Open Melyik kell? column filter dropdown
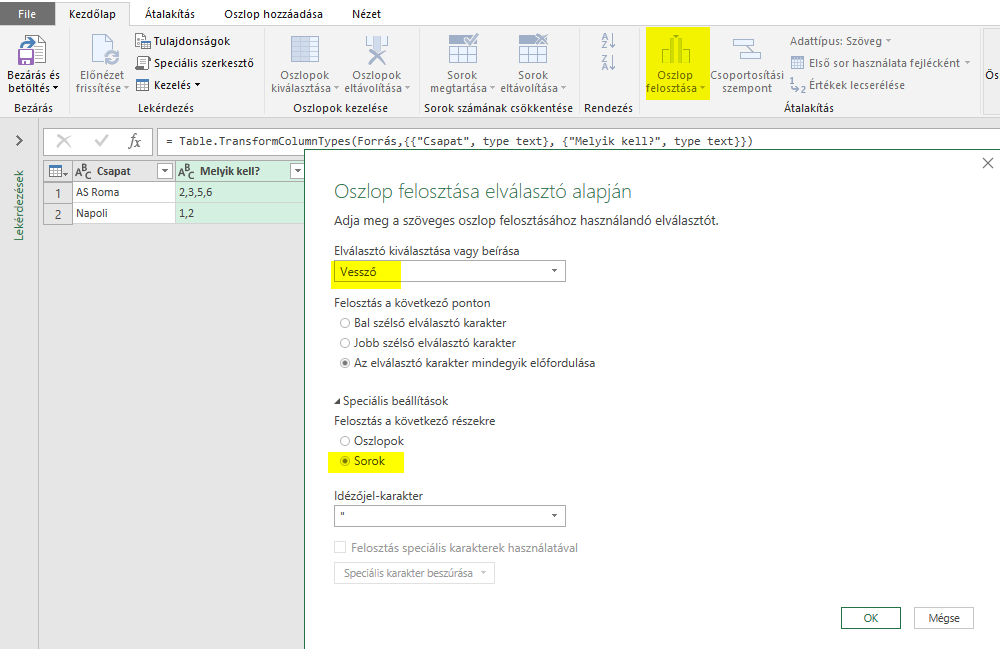 pos(297,171)
